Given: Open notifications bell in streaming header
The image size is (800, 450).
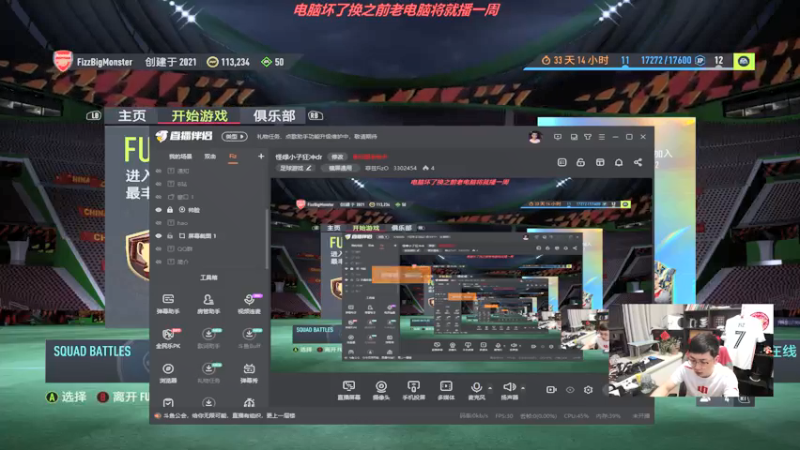Looking at the screenshot, I should [x=618, y=162].
